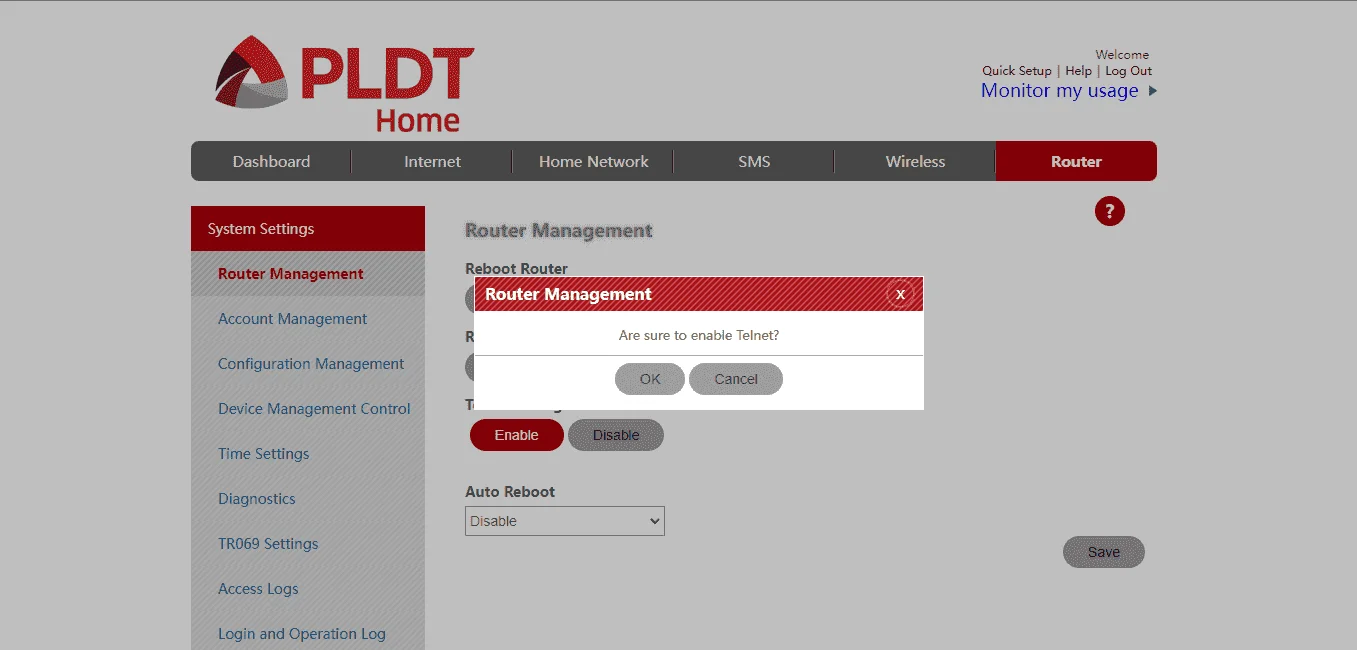Open Account Management in the sidebar
Screen dimensions: 1357x650
[293, 319]
